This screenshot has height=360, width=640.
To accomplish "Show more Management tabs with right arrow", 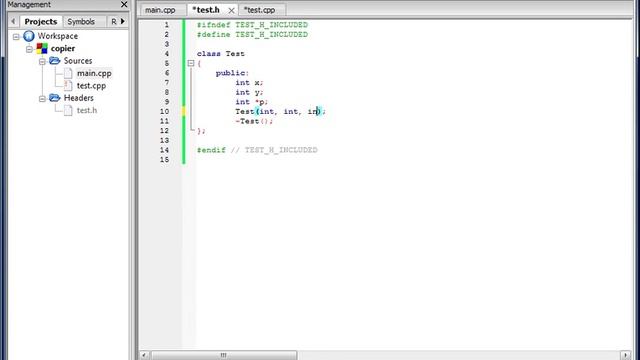I will 122,21.
